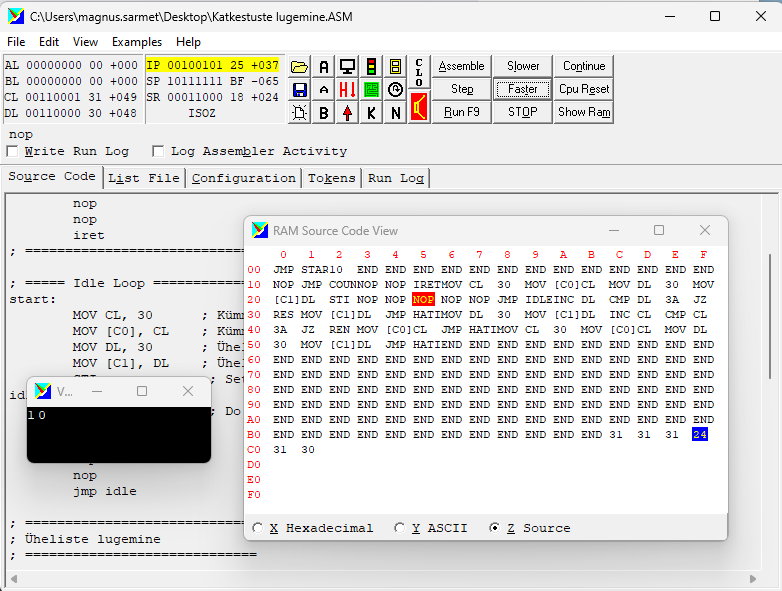Image resolution: width=782 pixels, height=591 pixels.
Task: Click the CLO hardware clock button
Action: click(419, 72)
